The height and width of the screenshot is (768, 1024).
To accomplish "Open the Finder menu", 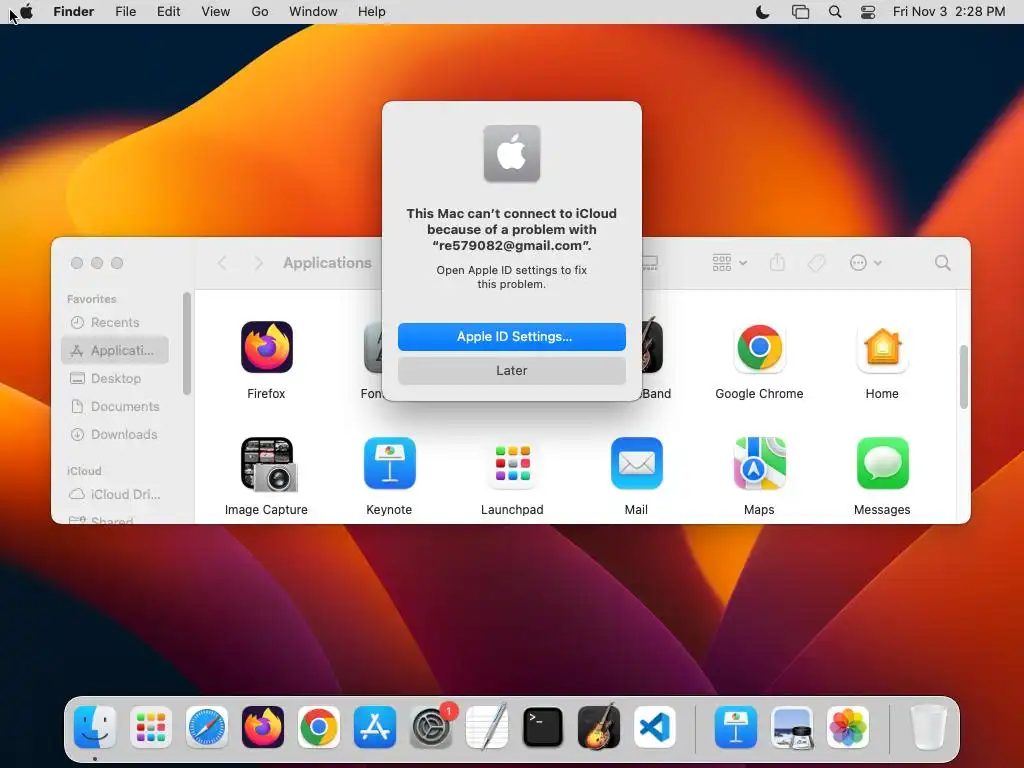I will tap(74, 12).
